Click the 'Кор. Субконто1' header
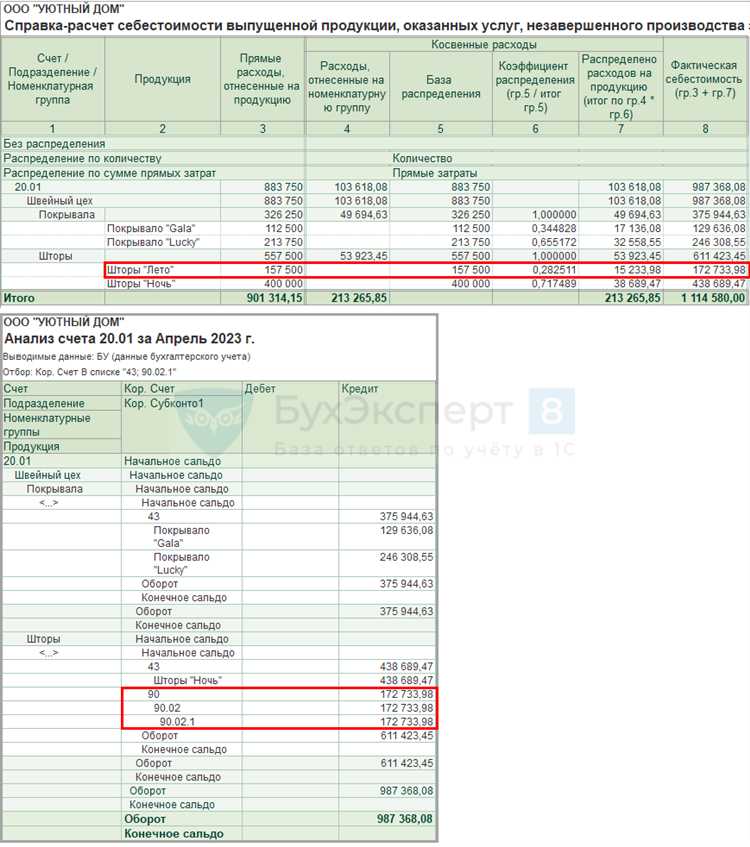The width and height of the screenshot is (750, 847). coord(164,403)
